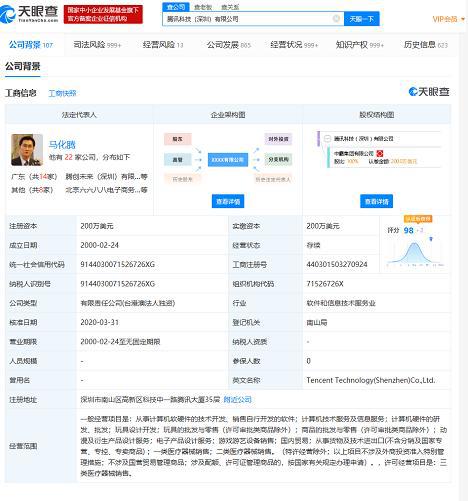Image resolution: width=468 pixels, height=501 pixels.
Task: Click 查看详情 under the 股权结构图
Action: click(x=376, y=201)
